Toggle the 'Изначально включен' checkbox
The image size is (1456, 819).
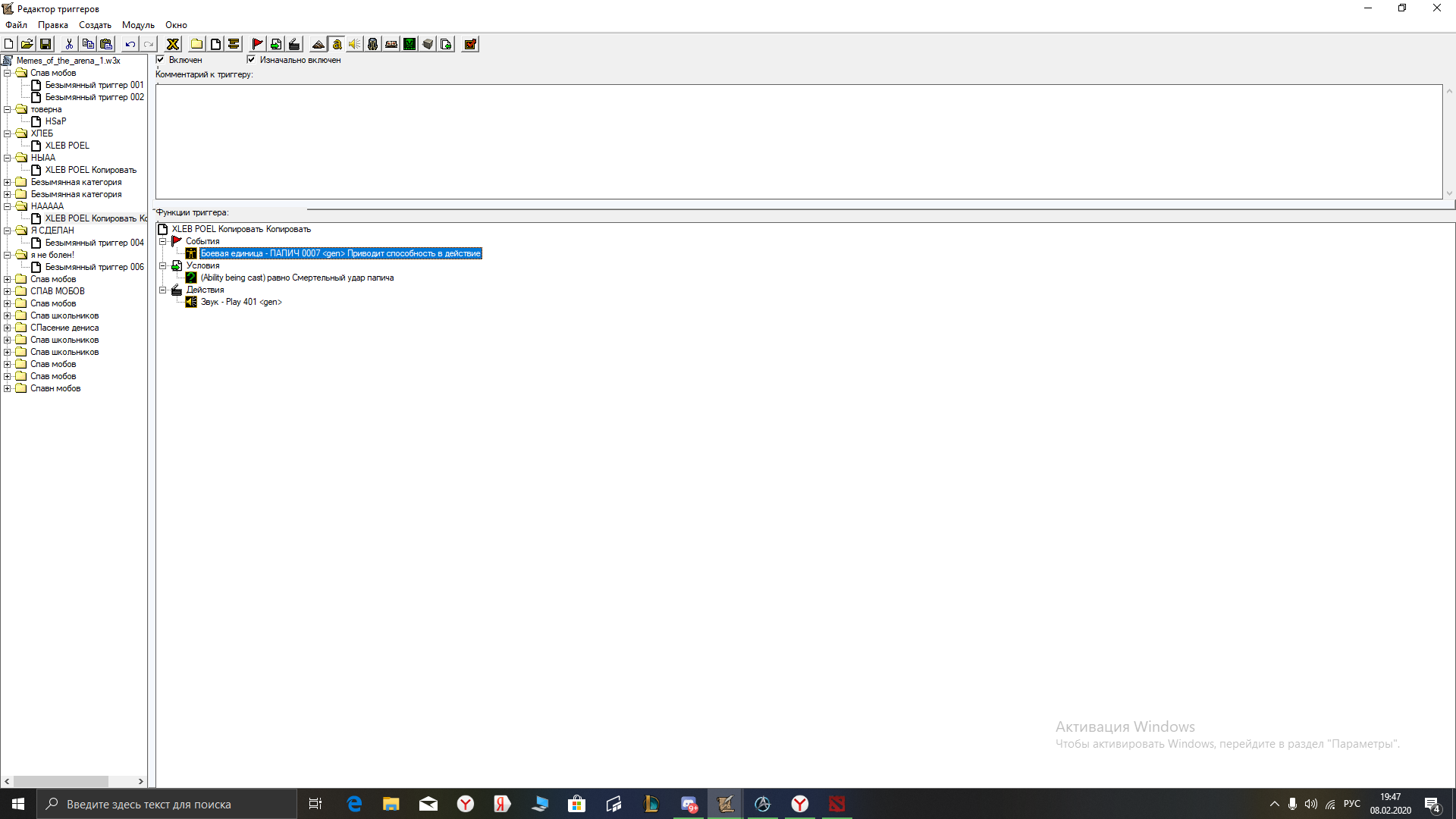[251, 59]
